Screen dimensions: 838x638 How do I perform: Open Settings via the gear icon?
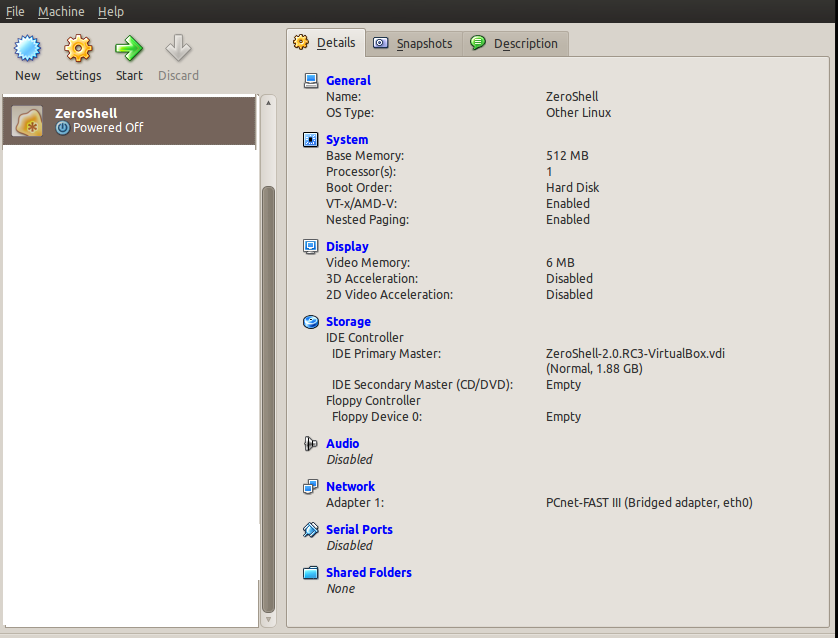78,49
